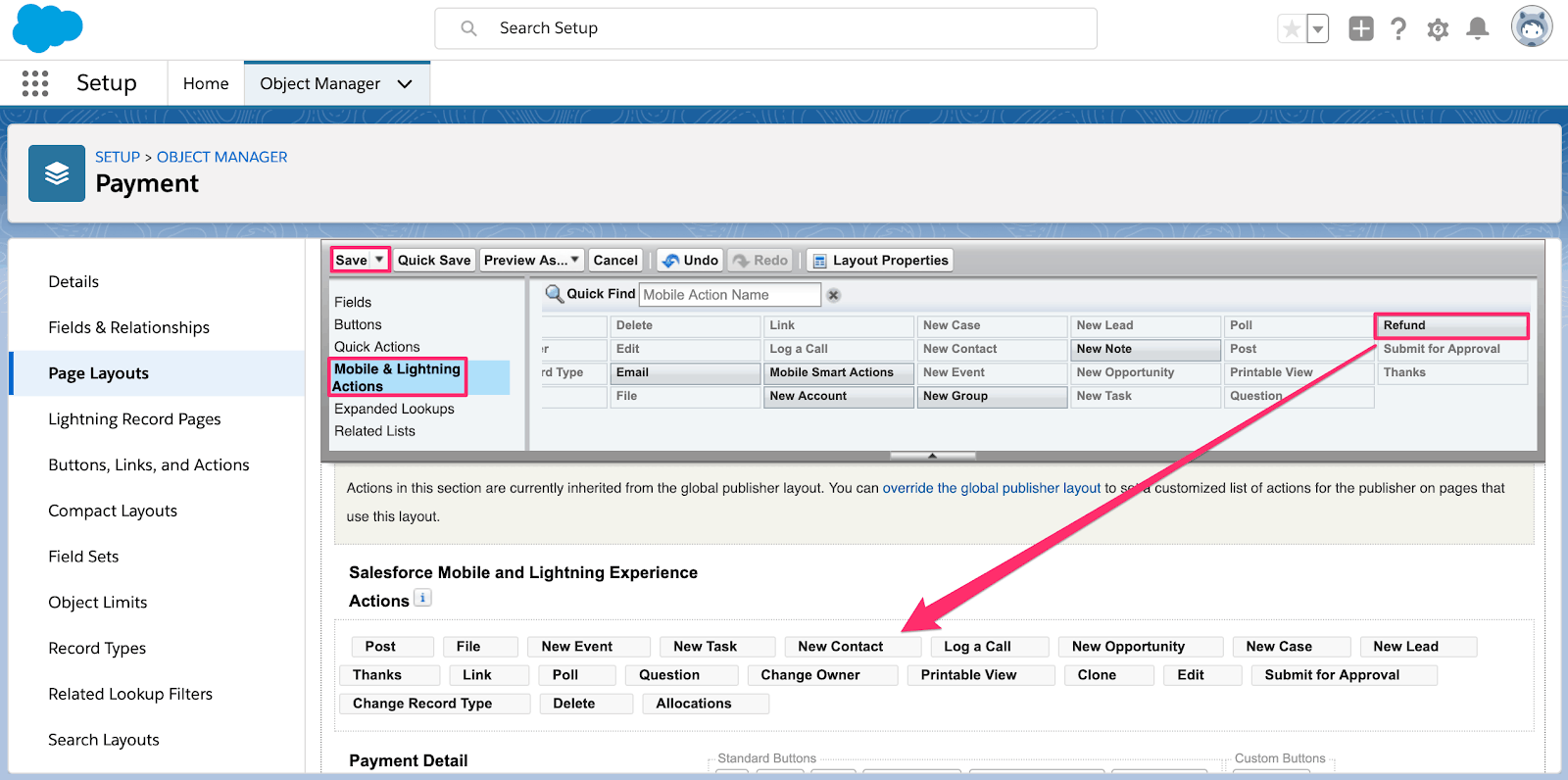This screenshot has height=780, width=1568.
Task: Click the OBJECT MANAGER breadcrumb link
Action: tap(222, 157)
